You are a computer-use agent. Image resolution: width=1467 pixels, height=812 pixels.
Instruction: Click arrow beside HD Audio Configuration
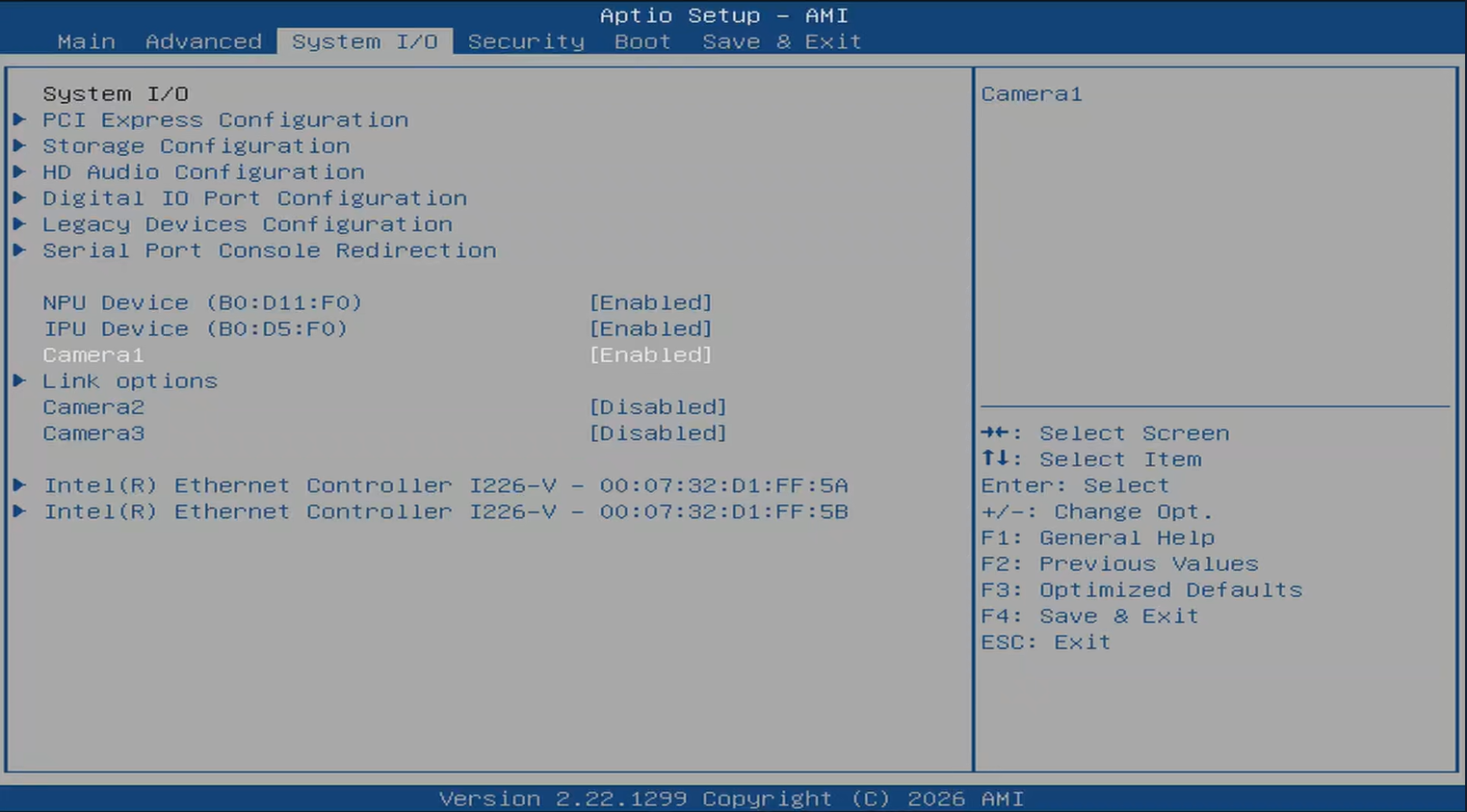coord(19,171)
